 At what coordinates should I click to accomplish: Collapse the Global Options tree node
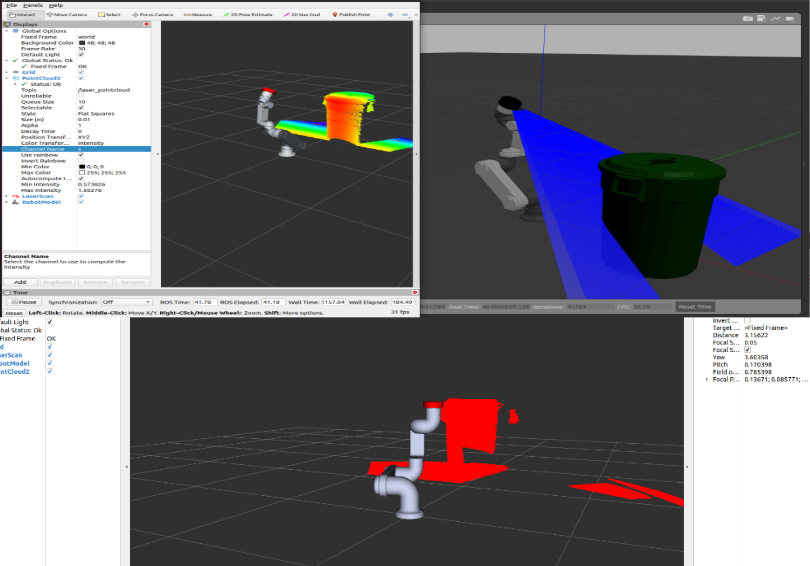pyautogui.click(x=7, y=31)
